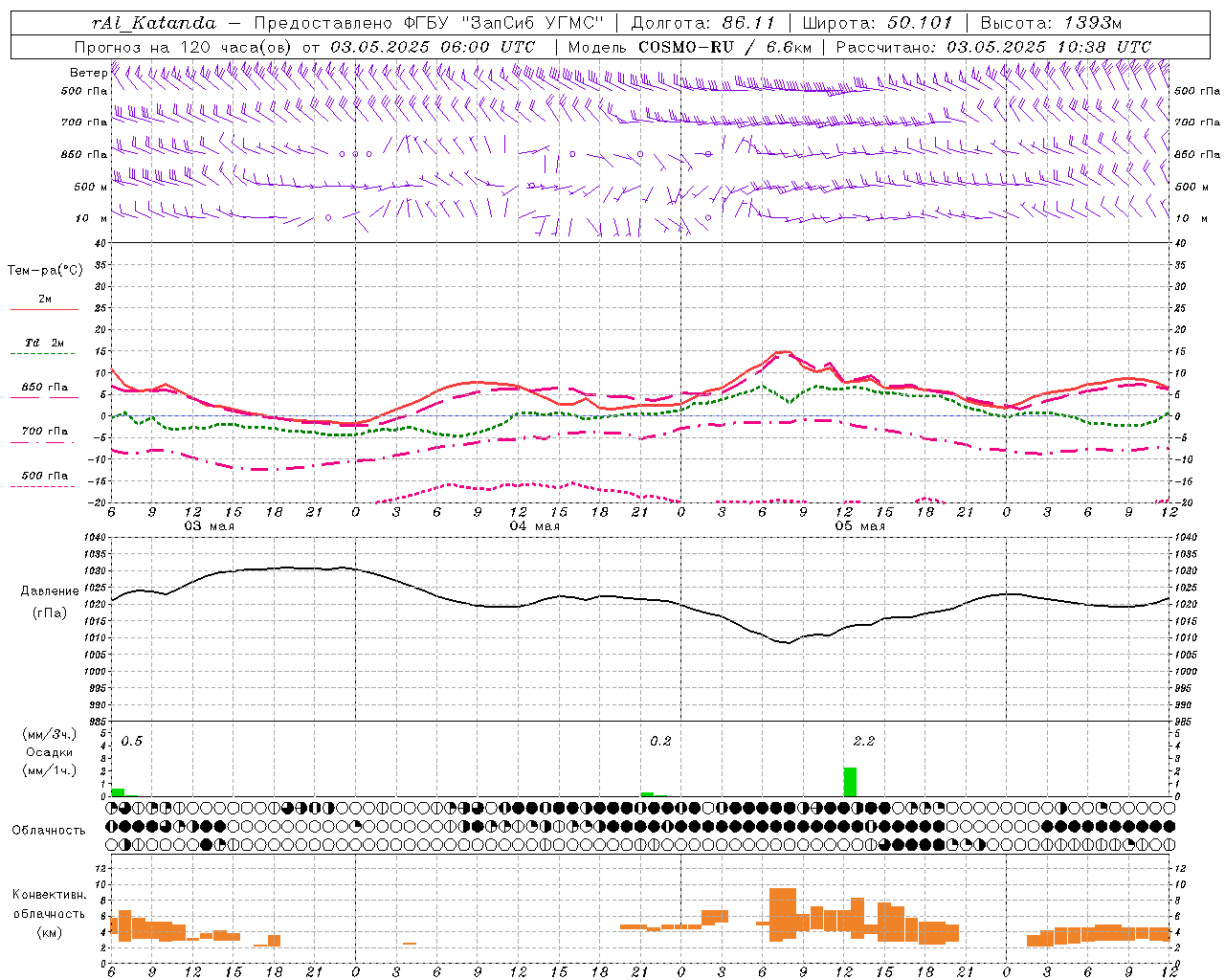Viewport: 1225px width, 980px height.
Task: Click Рассчитано: 03.05.2025 10:38 UTC timestamp
Action: click(x=993, y=47)
